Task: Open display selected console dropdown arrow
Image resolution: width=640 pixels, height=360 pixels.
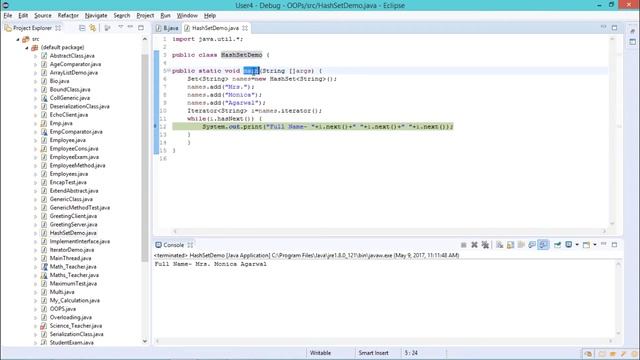Action: coord(577,245)
